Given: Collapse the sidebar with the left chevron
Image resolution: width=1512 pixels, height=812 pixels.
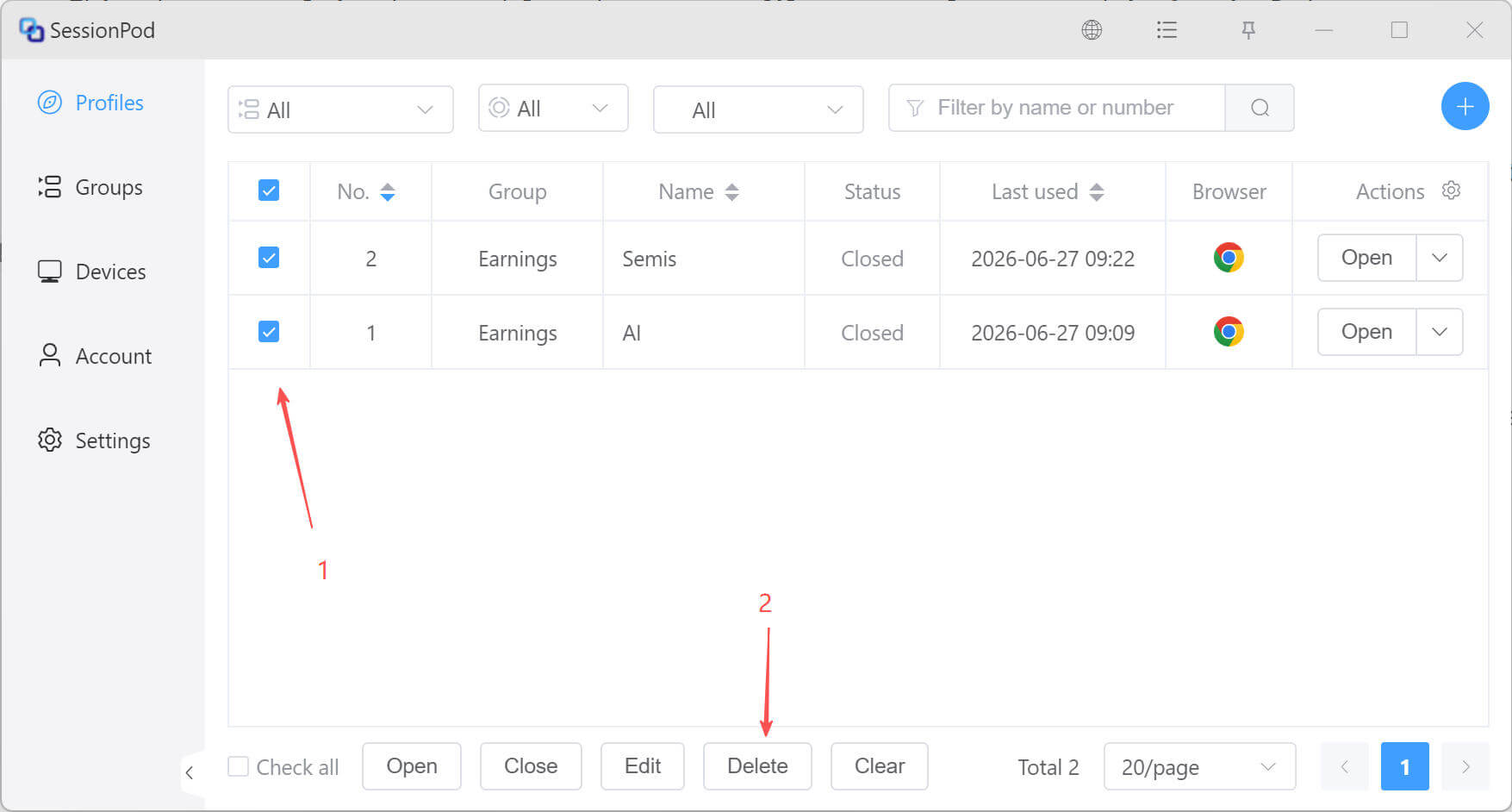Looking at the screenshot, I should (190, 772).
